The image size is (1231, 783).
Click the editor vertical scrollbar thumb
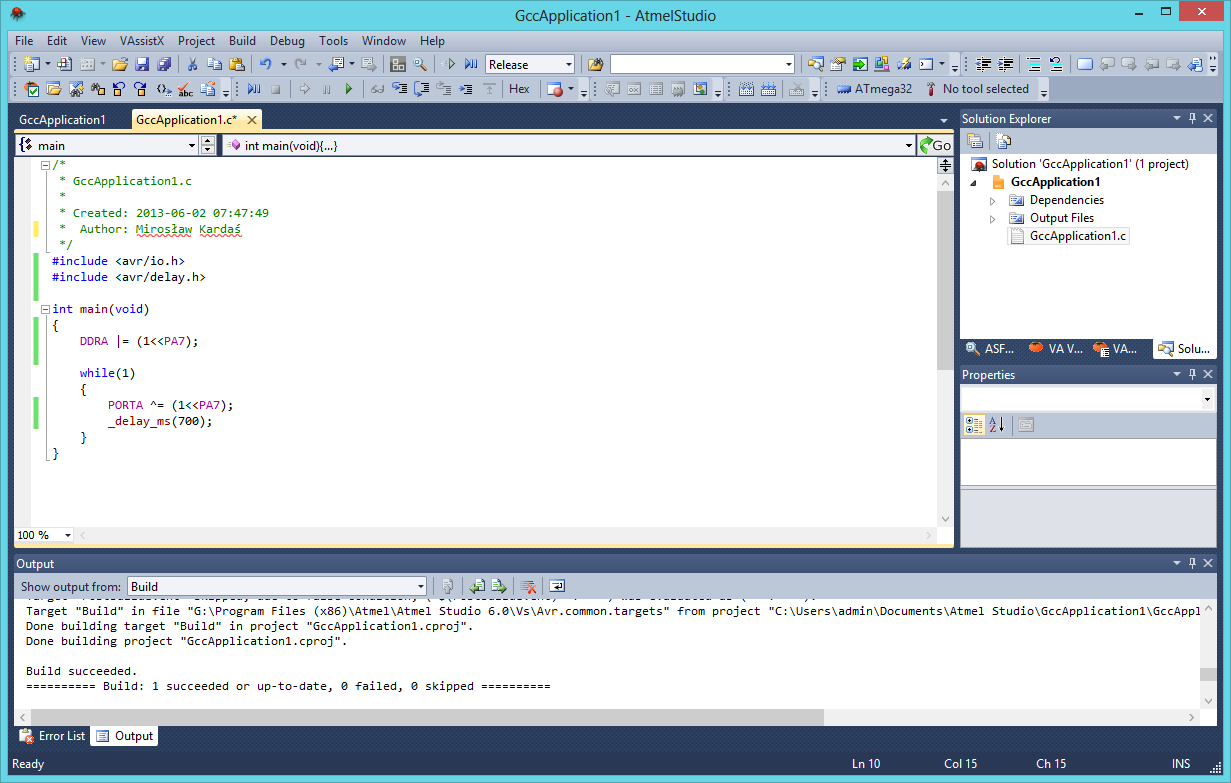[x=945, y=282]
